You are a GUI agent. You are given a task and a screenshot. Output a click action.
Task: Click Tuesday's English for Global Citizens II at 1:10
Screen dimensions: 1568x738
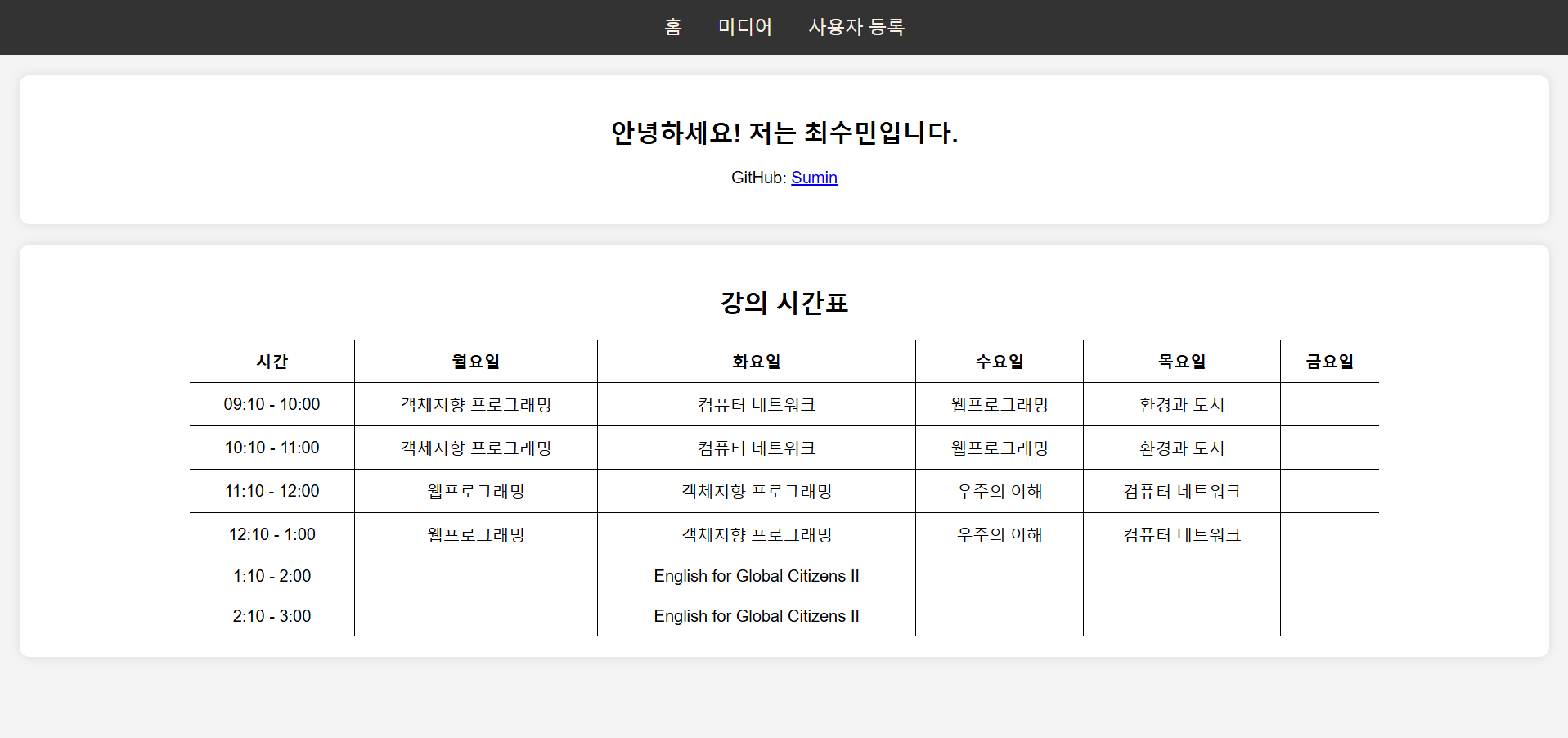pos(756,576)
